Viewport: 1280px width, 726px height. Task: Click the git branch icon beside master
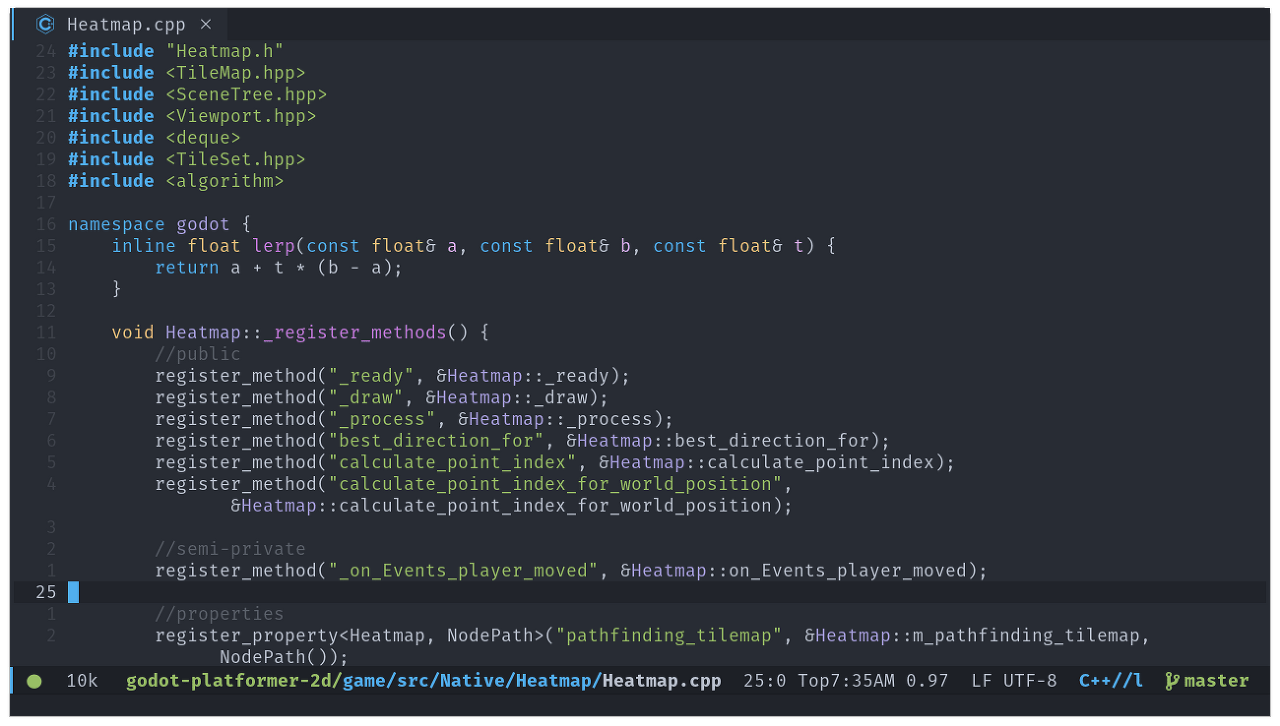(1172, 681)
